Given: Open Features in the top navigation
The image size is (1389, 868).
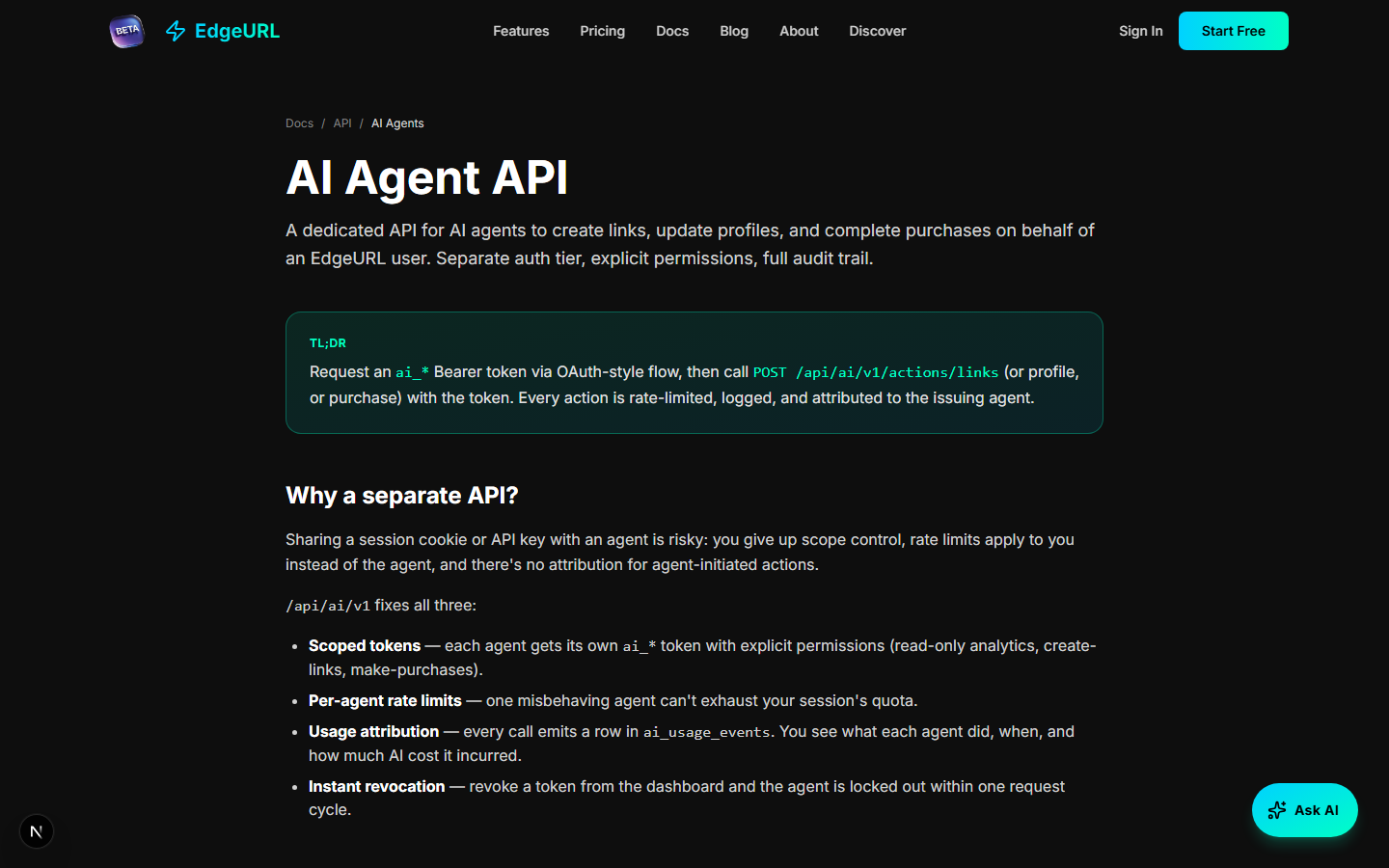Looking at the screenshot, I should point(521,31).
